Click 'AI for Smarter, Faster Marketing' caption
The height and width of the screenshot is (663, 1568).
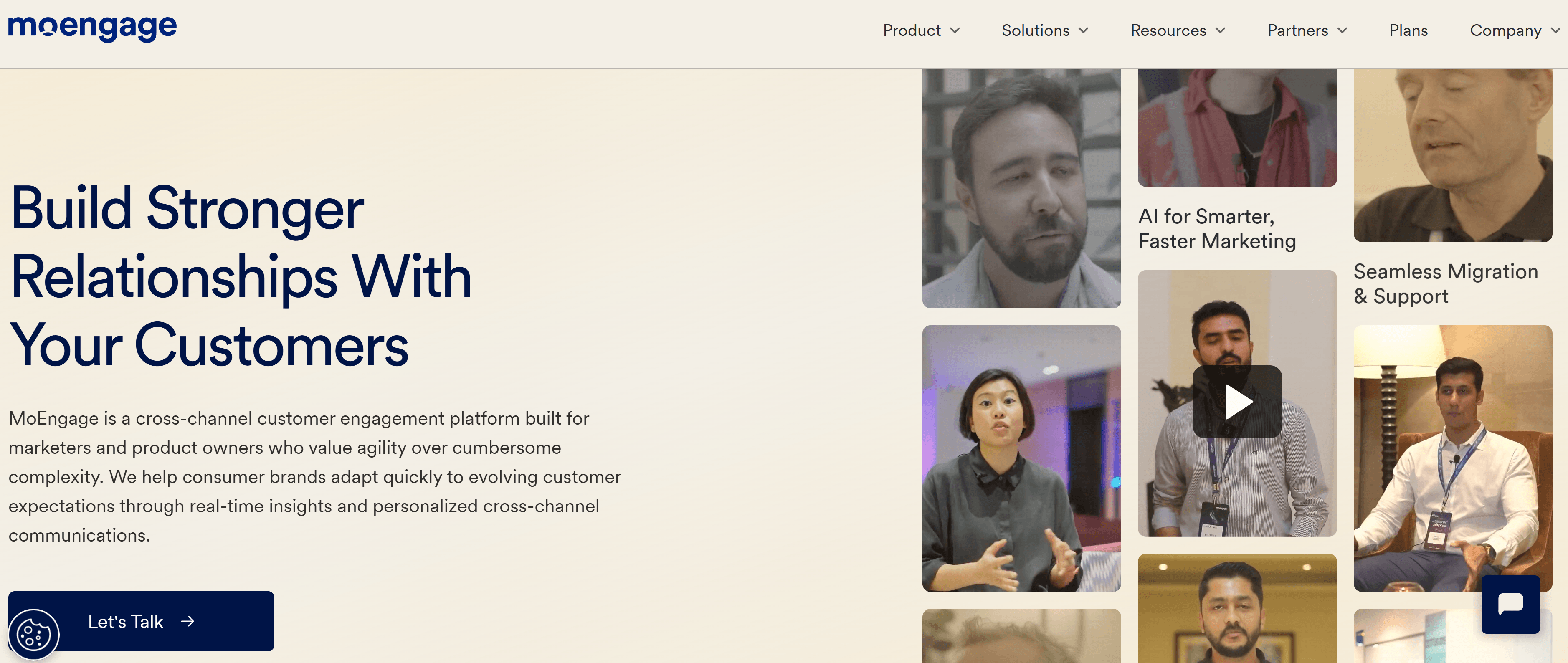coord(1217,229)
